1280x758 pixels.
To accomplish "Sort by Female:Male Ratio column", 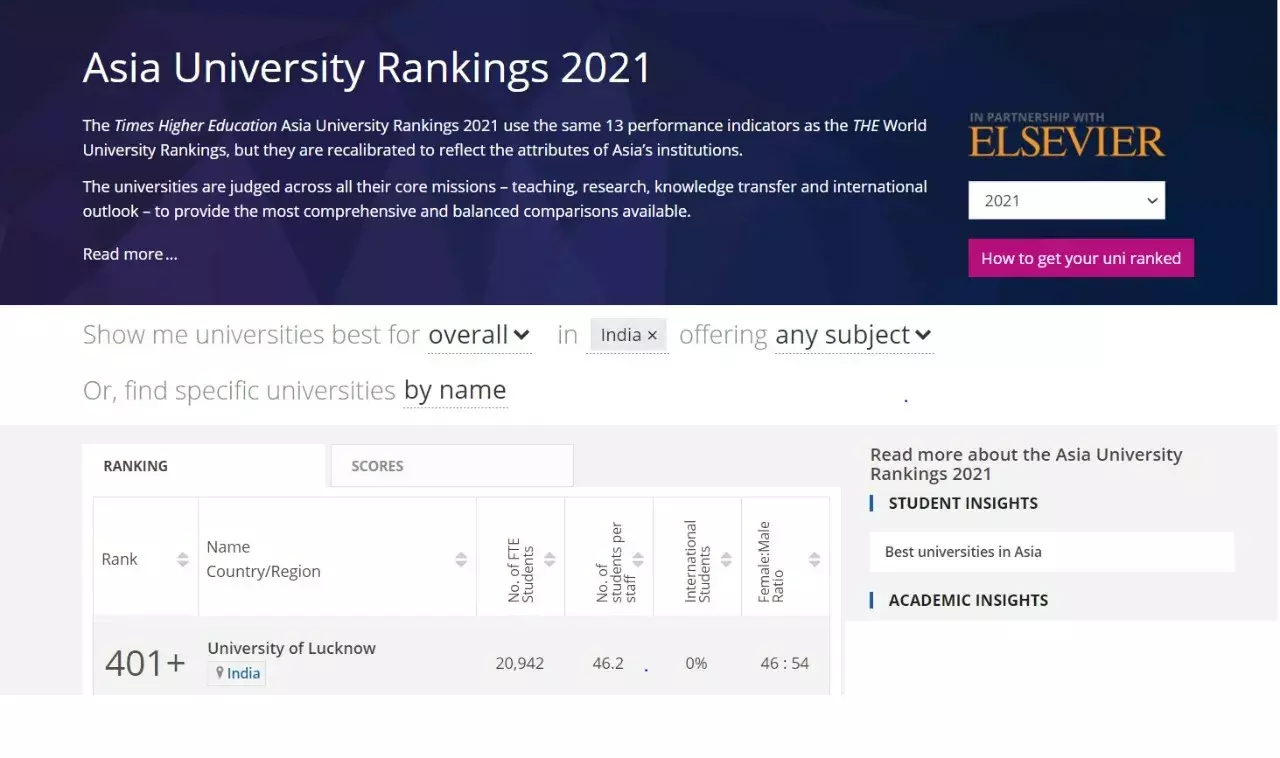I will coord(814,558).
